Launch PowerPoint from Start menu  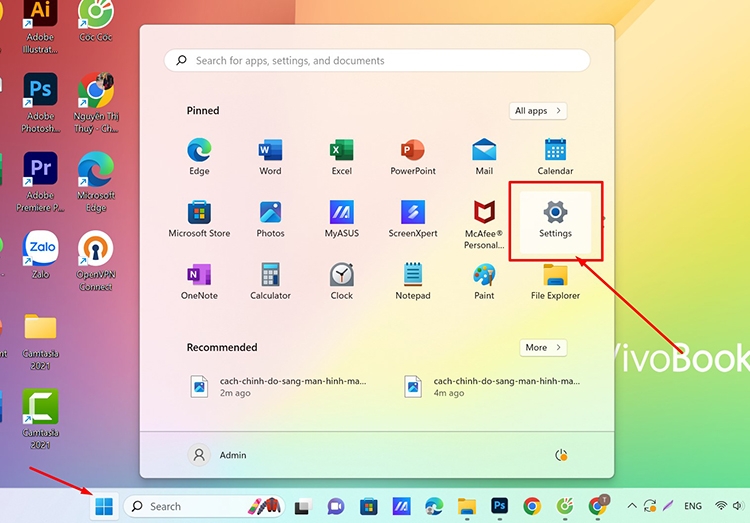coord(413,157)
